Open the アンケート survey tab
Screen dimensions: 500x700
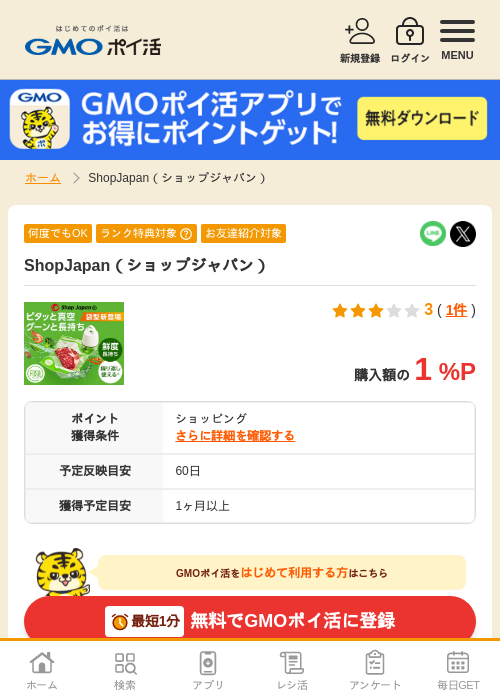point(375,671)
